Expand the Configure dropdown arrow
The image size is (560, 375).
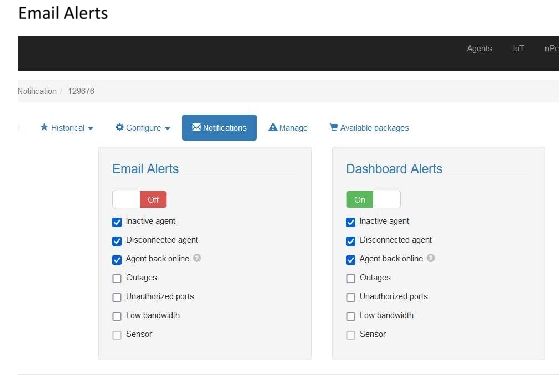(167, 128)
